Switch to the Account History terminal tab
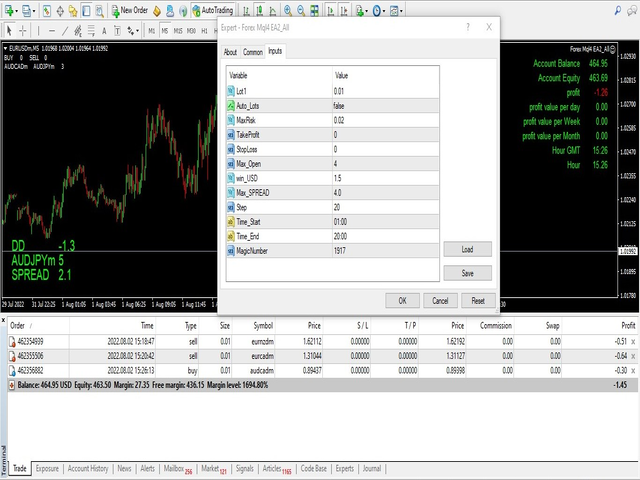 click(88, 469)
